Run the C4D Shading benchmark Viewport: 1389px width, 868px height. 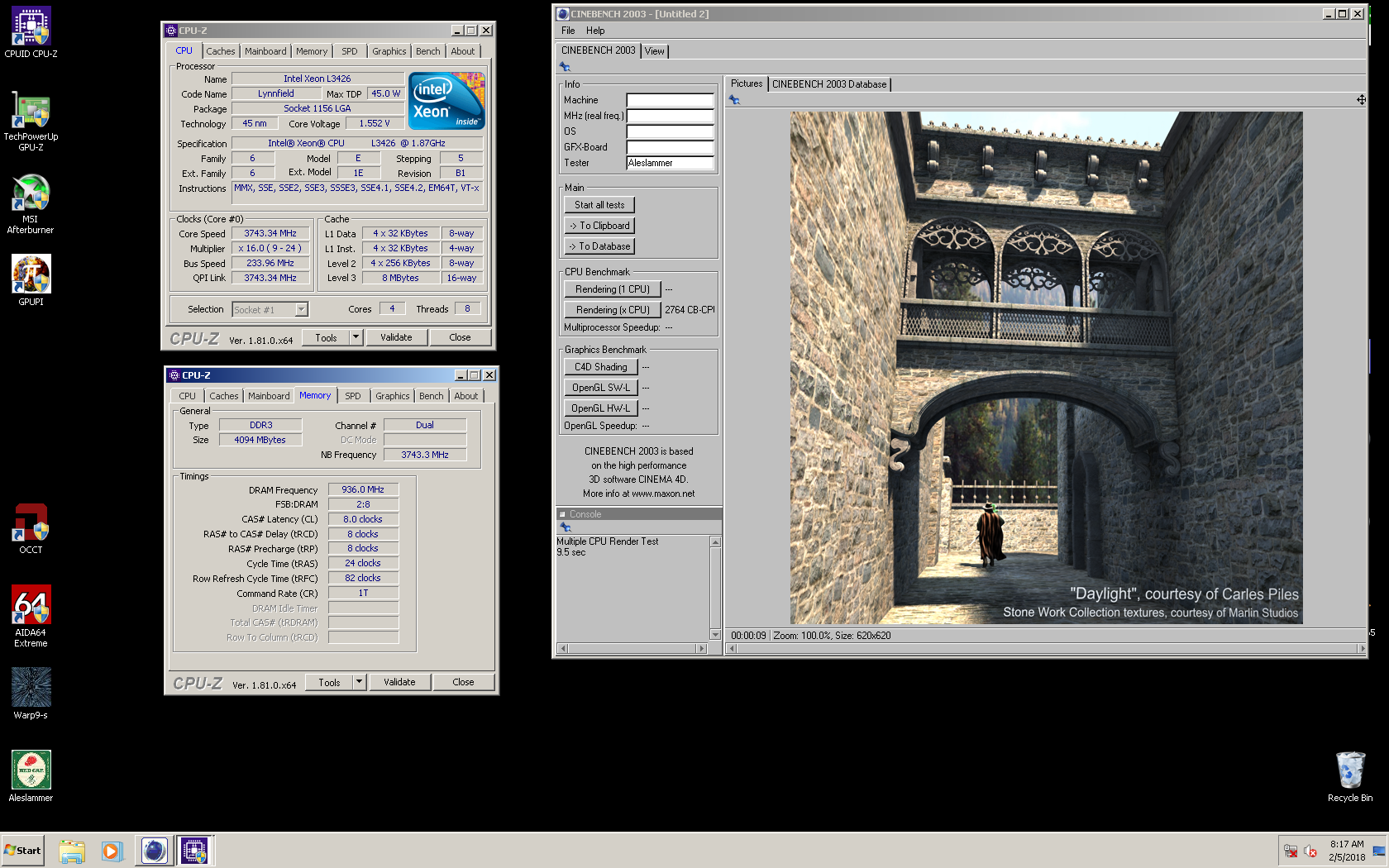pyautogui.click(x=601, y=367)
